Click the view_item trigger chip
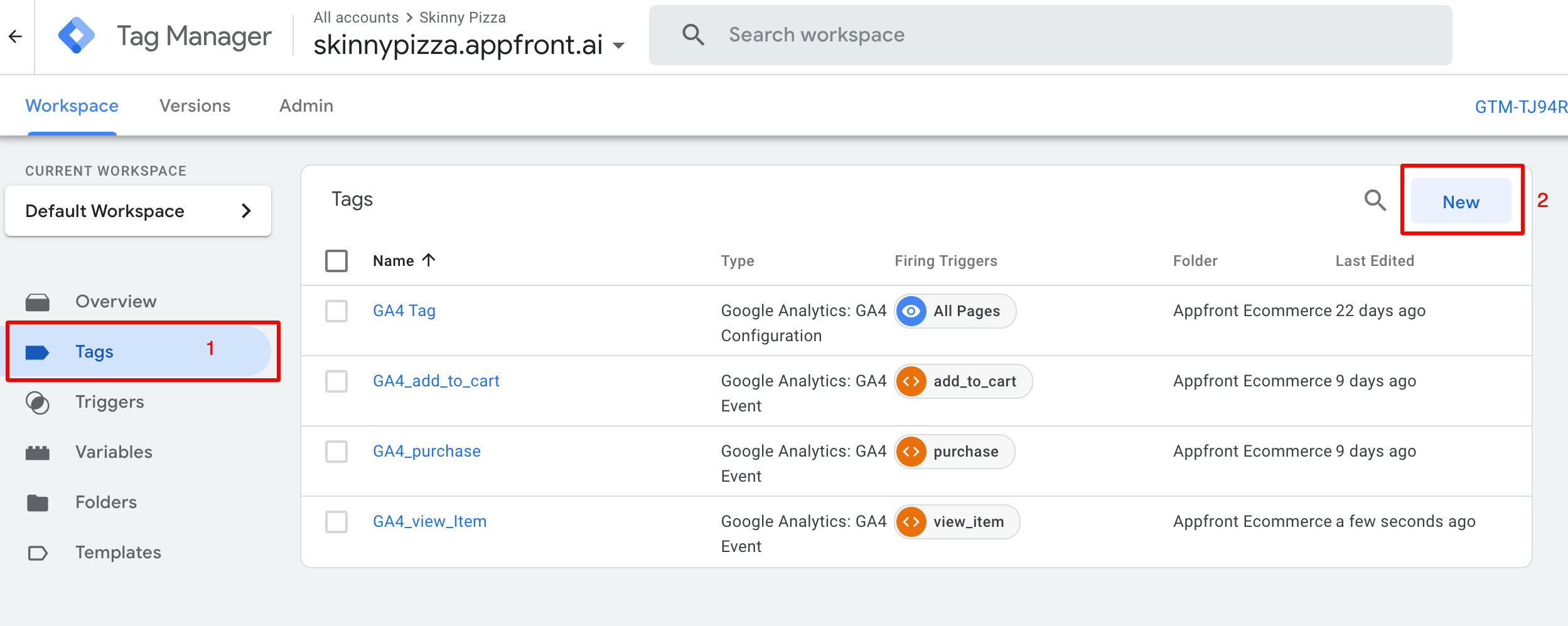 pos(957,522)
